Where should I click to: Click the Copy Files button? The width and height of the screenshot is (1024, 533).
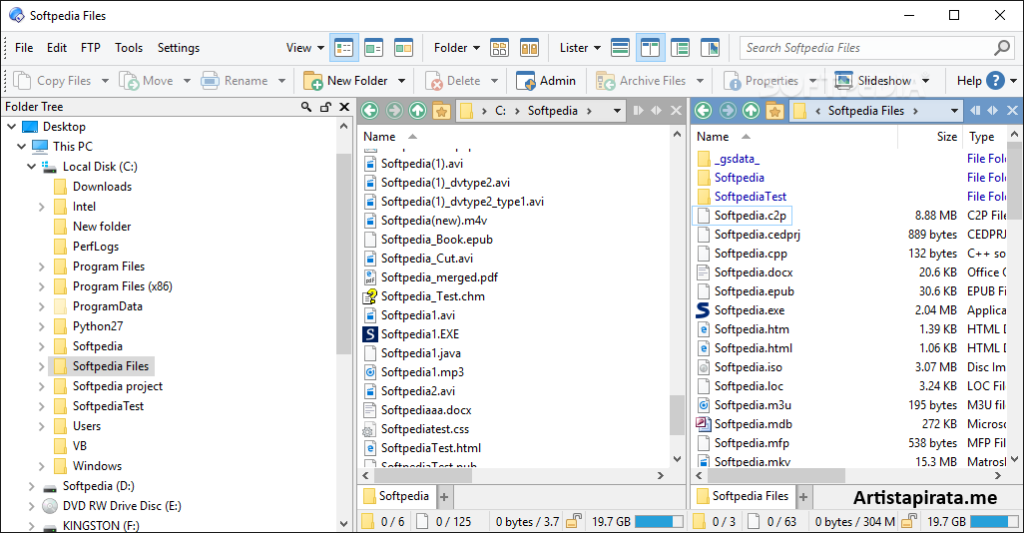coord(53,80)
